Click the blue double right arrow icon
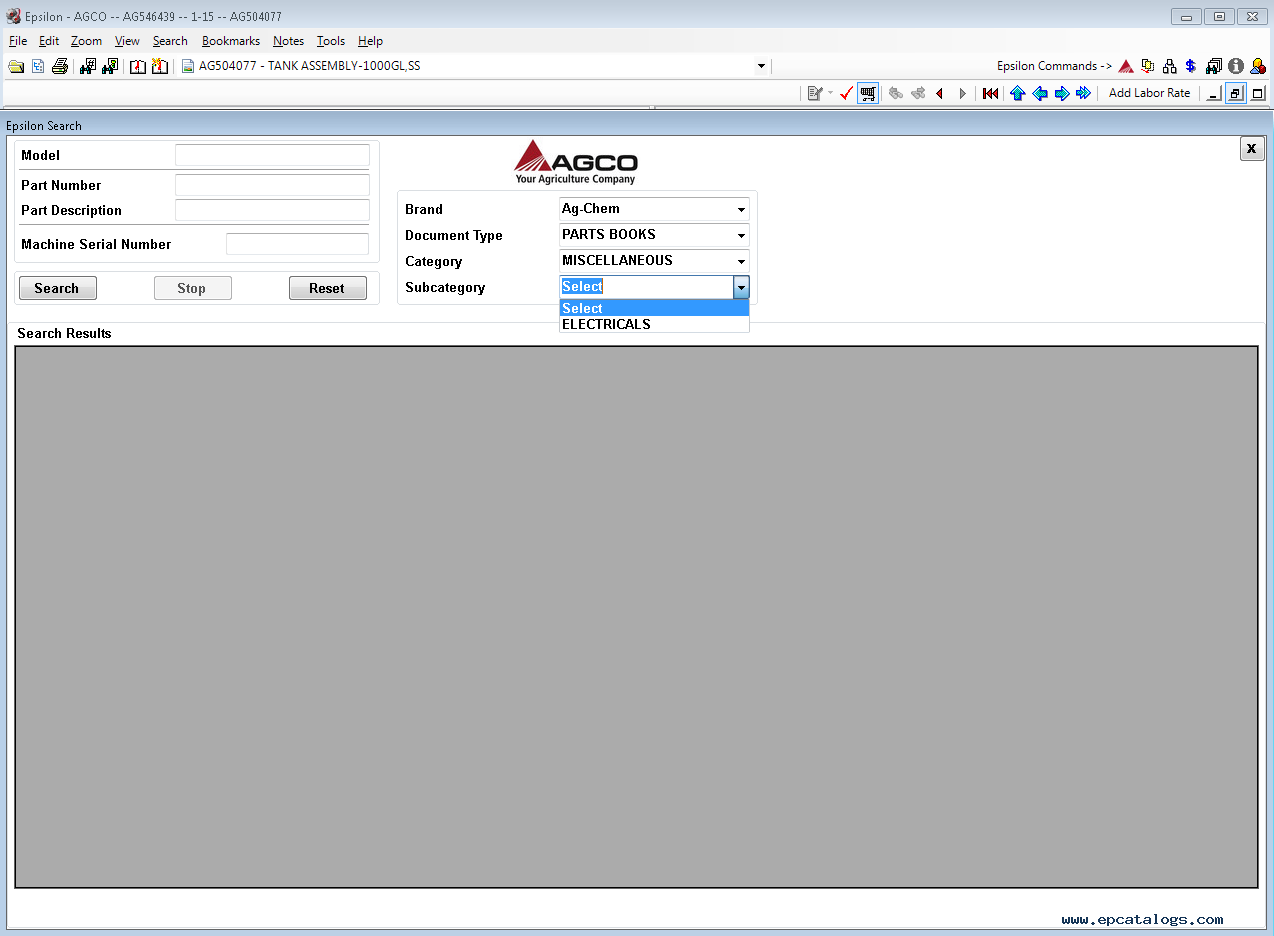1274x936 pixels. click(x=1084, y=93)
